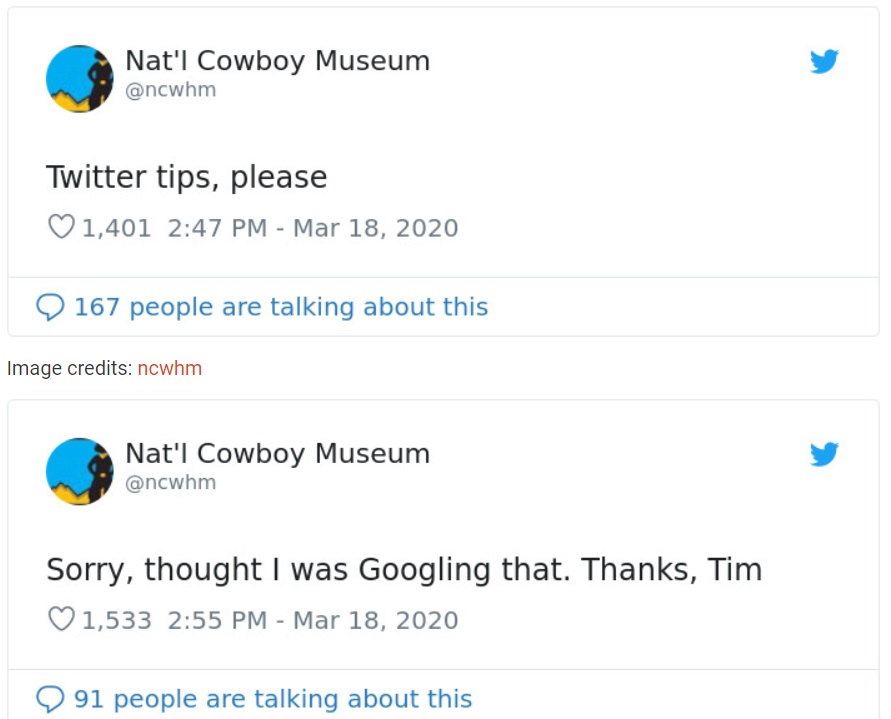Click the "2:55 PM - Mar 18, 2020" timestamp
The height and width of the screenshot is (719, 891).
click(x=313, y=620)
